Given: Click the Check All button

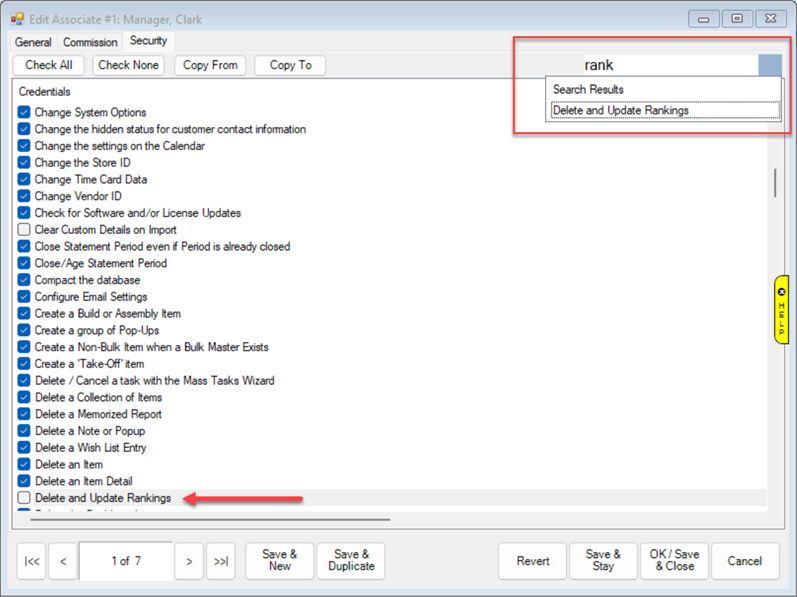Looking at the screenshot, I should tap(48, 65).
